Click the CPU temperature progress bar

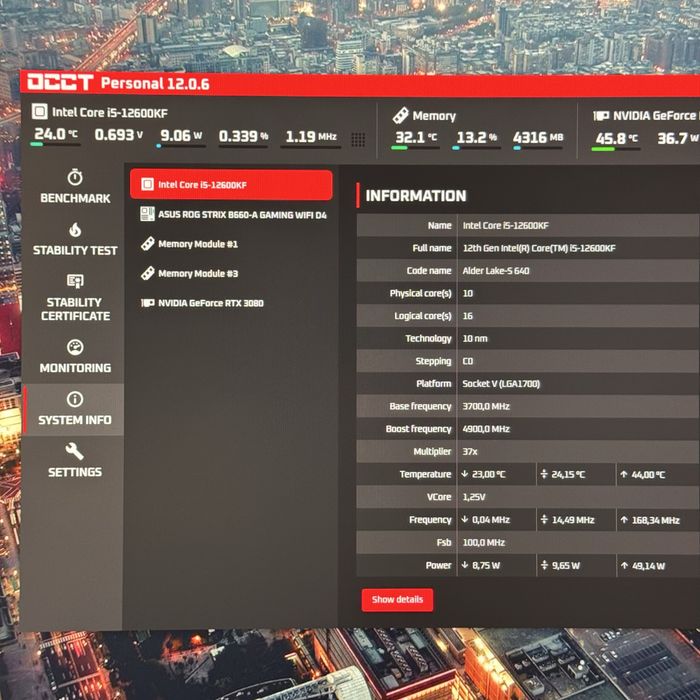55,144
